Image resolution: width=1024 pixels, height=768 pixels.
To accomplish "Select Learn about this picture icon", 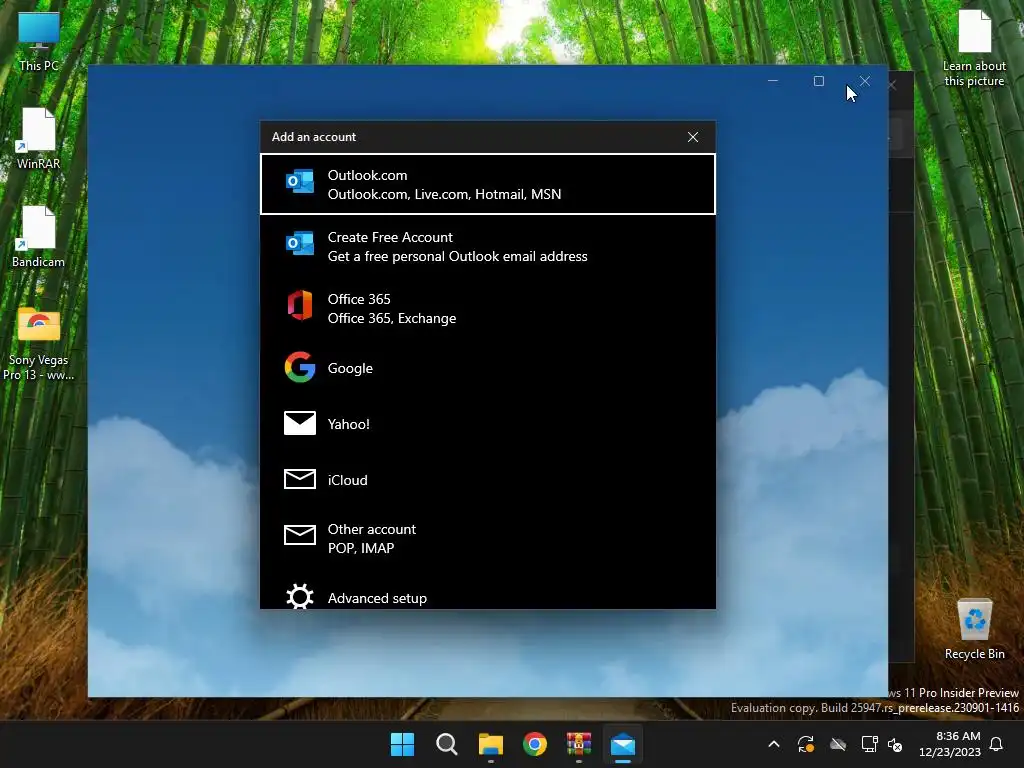I will tap(974, 49).
